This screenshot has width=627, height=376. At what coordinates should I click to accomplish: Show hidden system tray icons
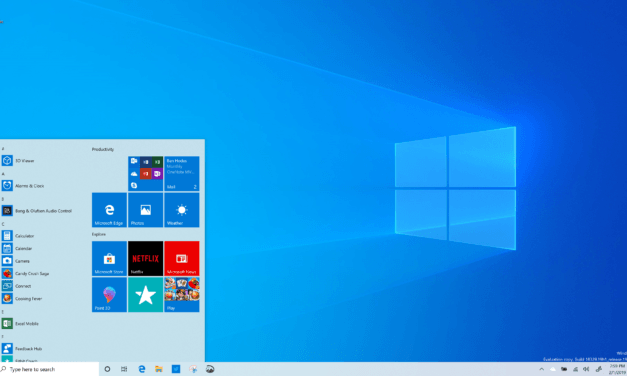click(541, 369)
